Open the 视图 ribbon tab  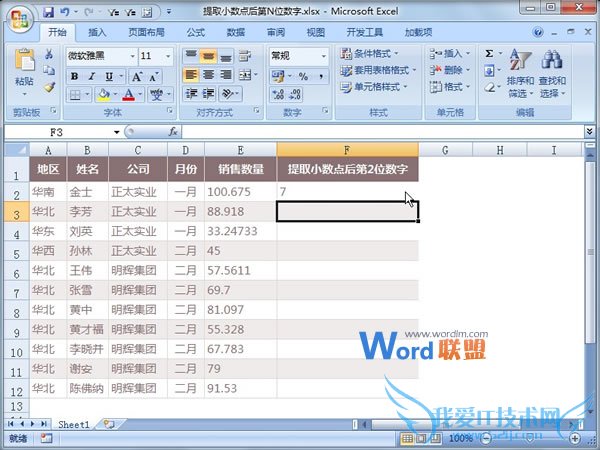[x=315, y=33]
